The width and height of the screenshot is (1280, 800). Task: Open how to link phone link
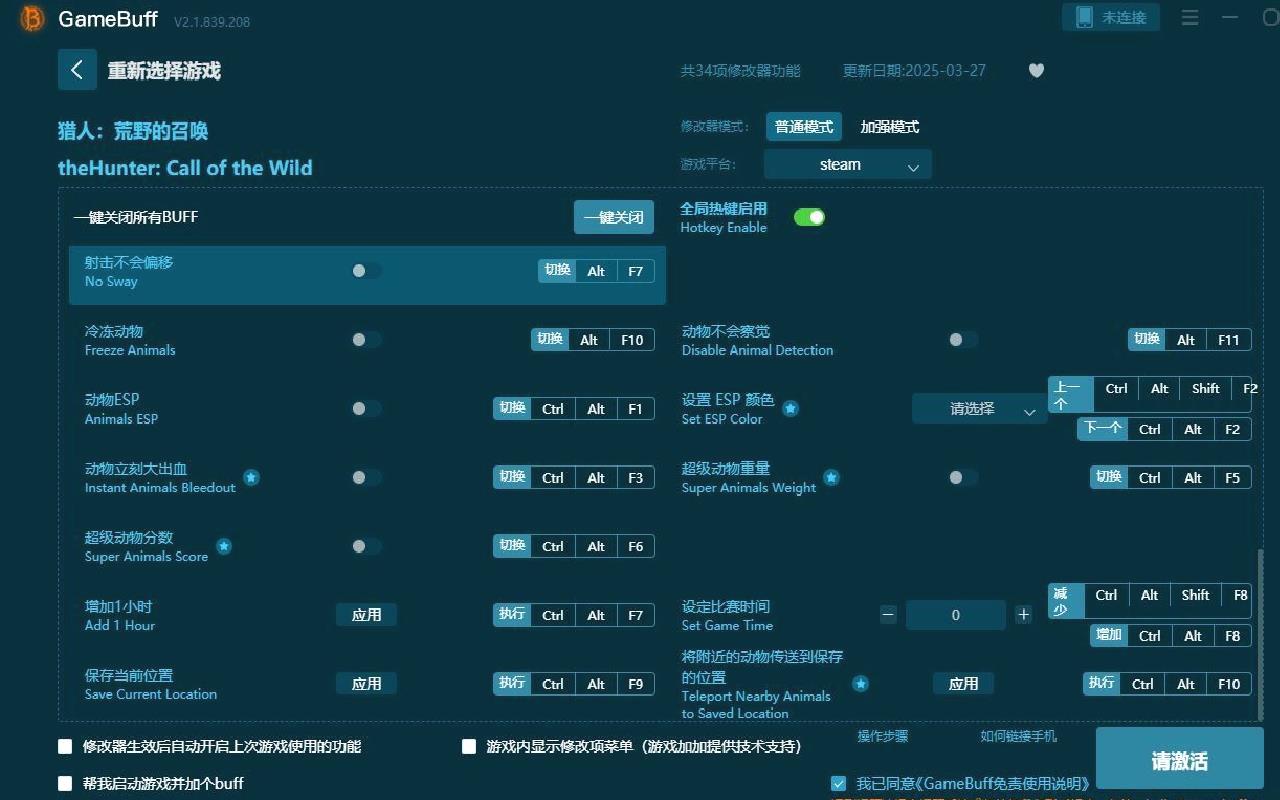pyautogui.click(x=1018, y=736)
